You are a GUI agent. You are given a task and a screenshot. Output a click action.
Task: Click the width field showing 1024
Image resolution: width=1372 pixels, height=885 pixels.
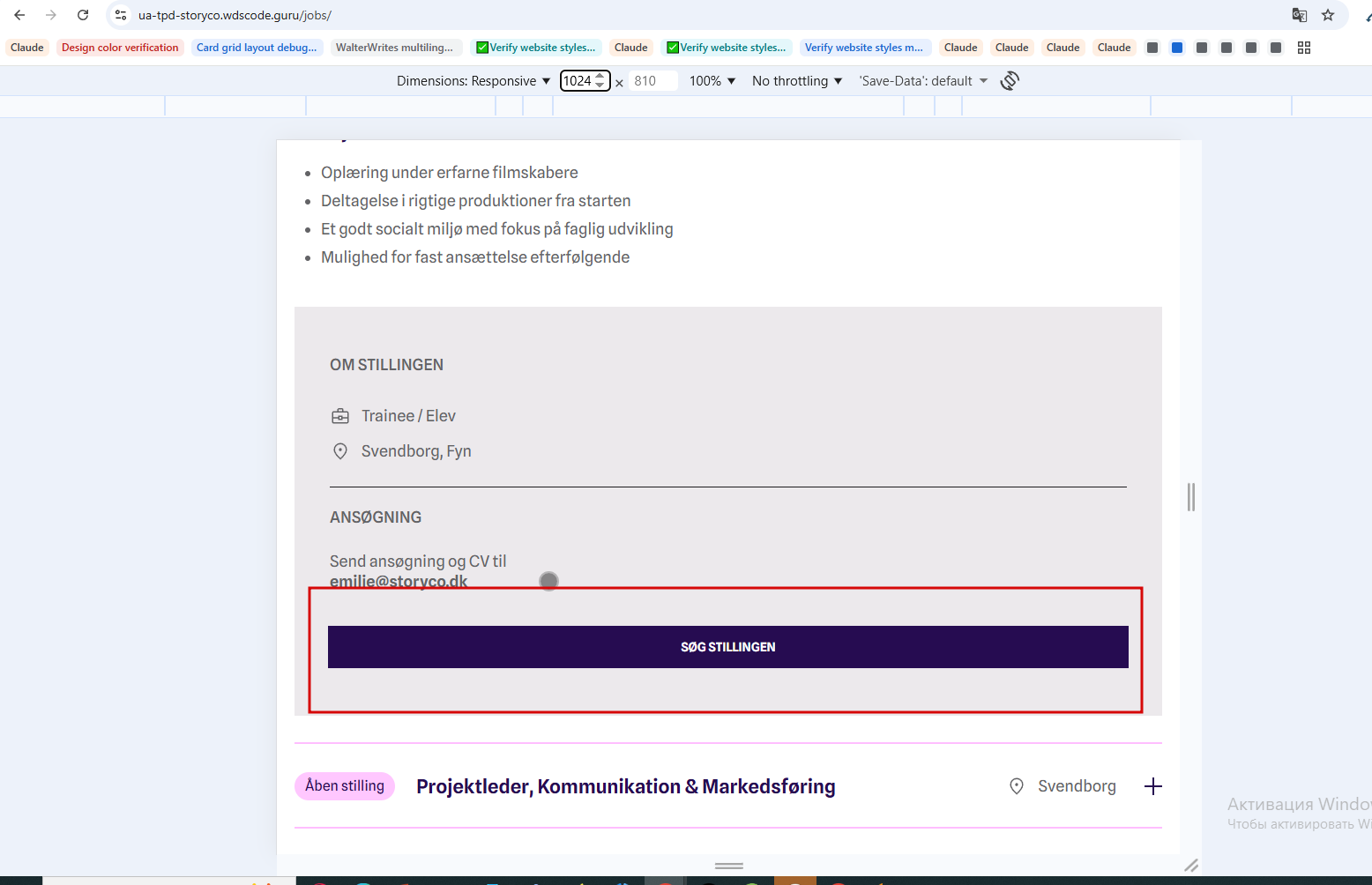tap(578, 81)
